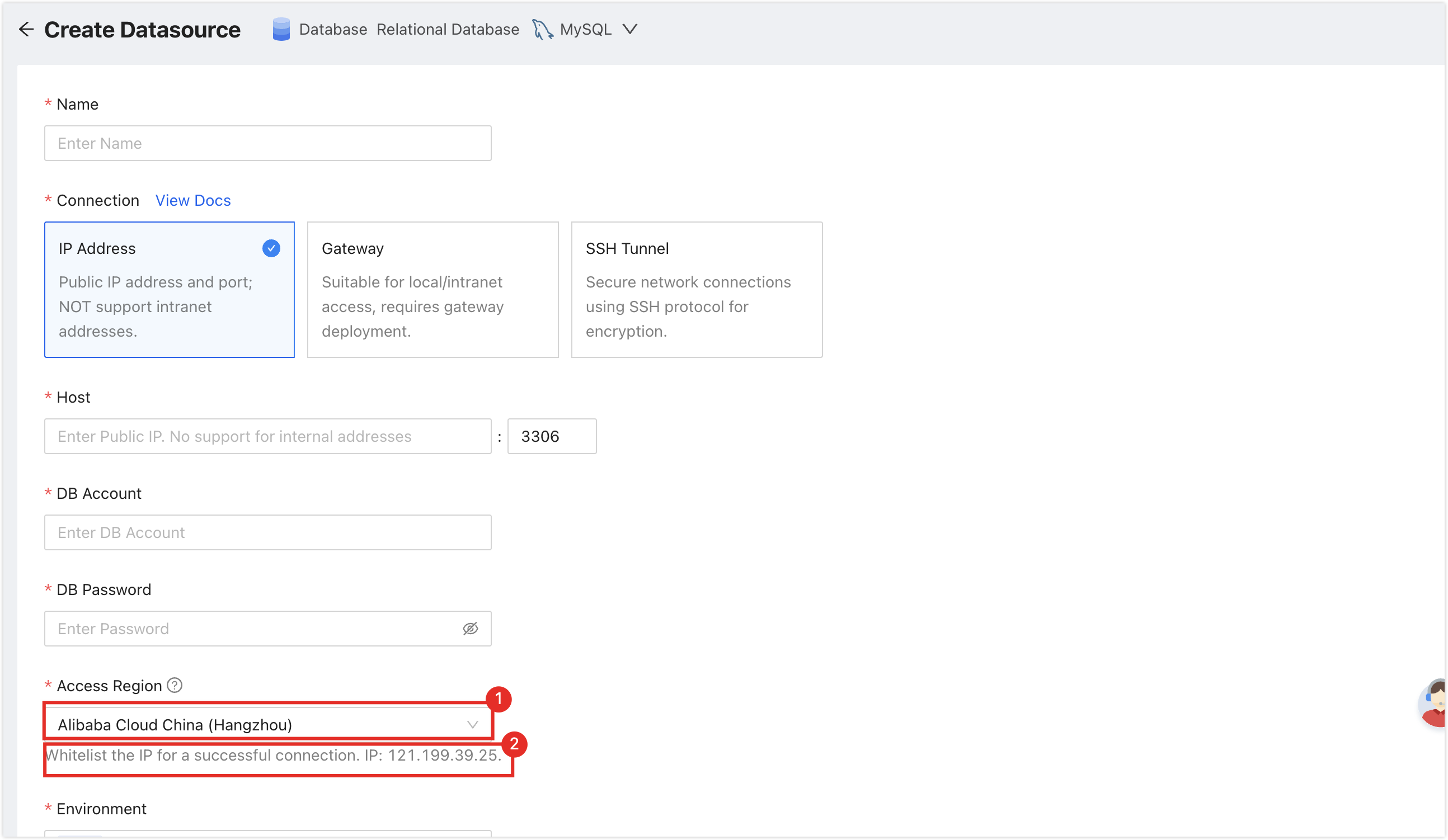Click the Connection field label
Viewport: 1448px width, 840px height.
[x=98, y=200]
